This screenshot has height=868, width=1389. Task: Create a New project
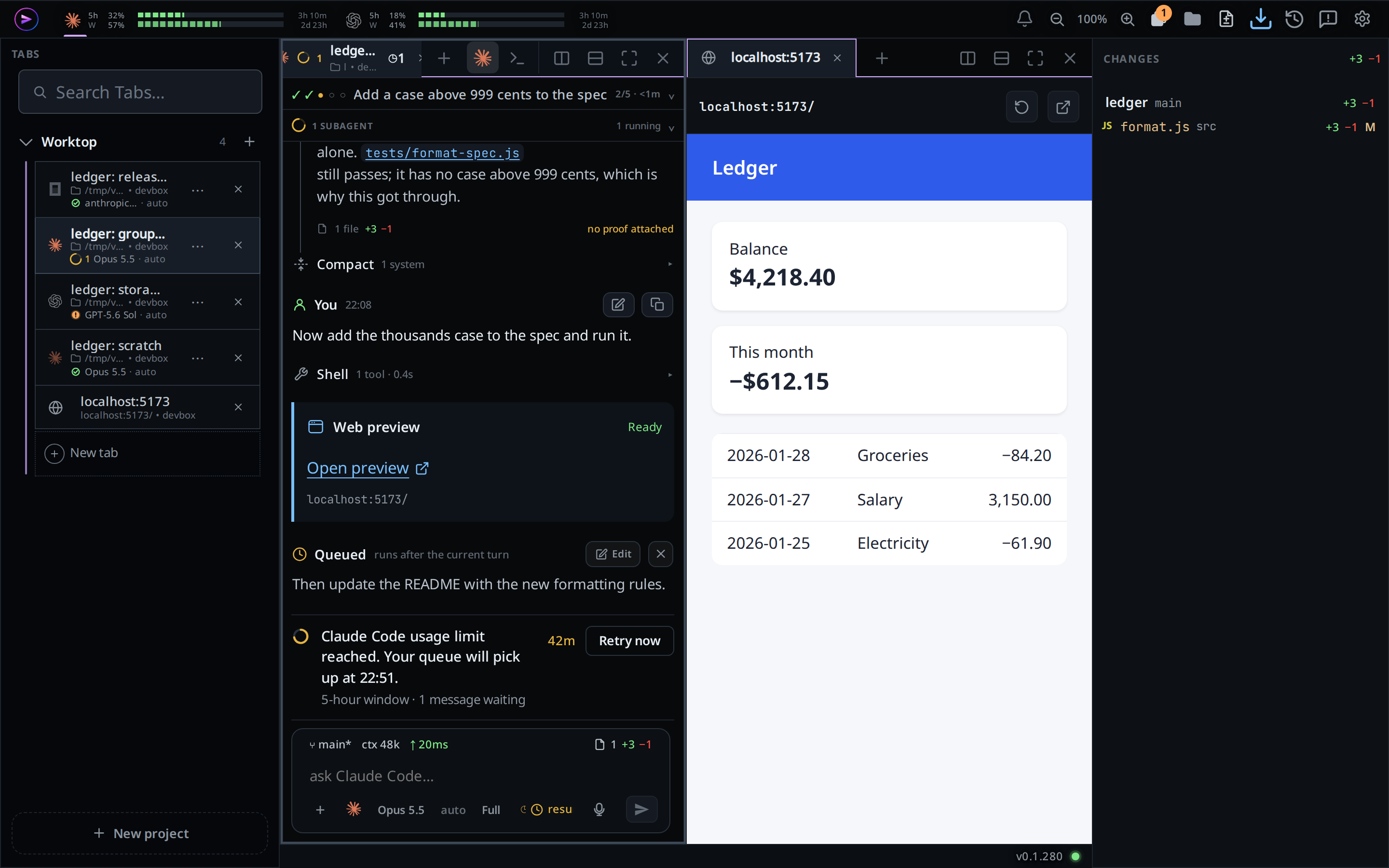[140, 833]
